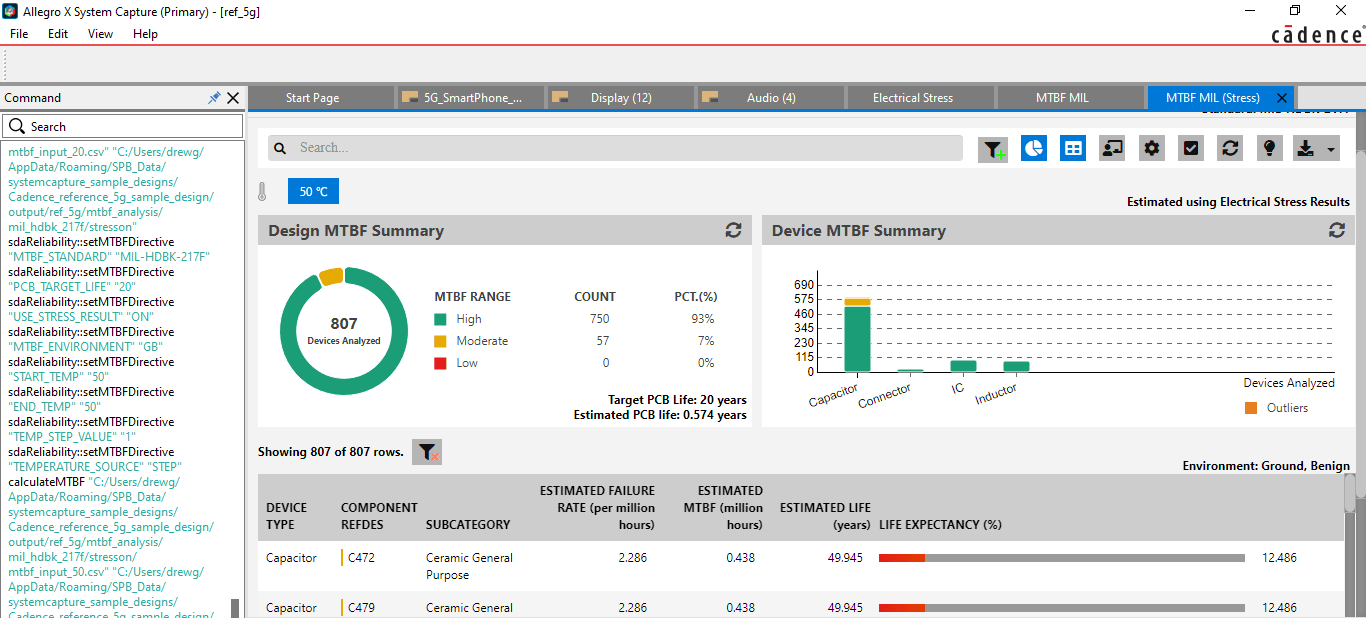This screenshot has width=1366, height=618.
Task: Open the Edit menu
Action: coord(58,33)
